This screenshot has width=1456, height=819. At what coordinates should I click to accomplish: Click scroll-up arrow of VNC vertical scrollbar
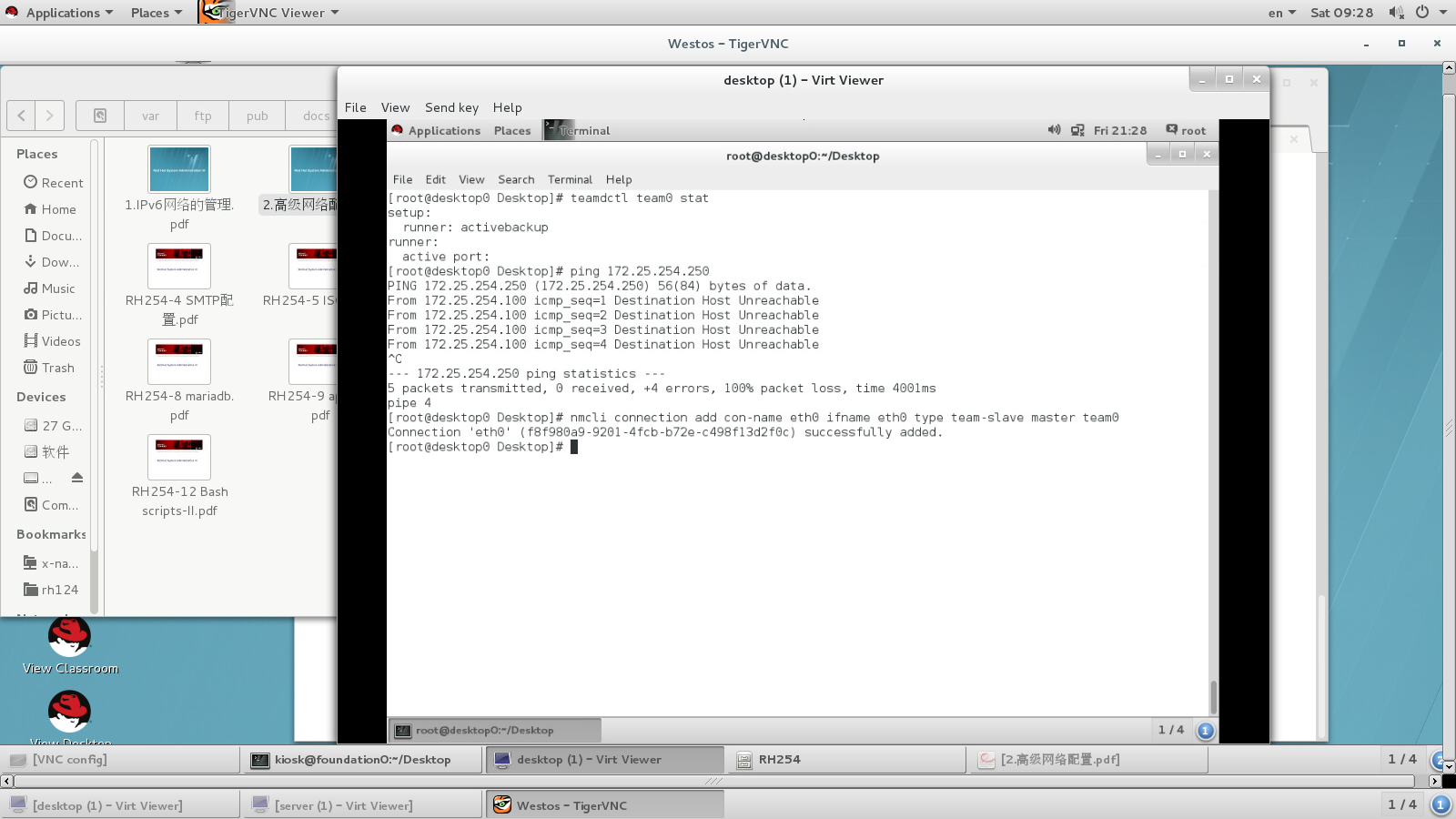(1449, 67)
